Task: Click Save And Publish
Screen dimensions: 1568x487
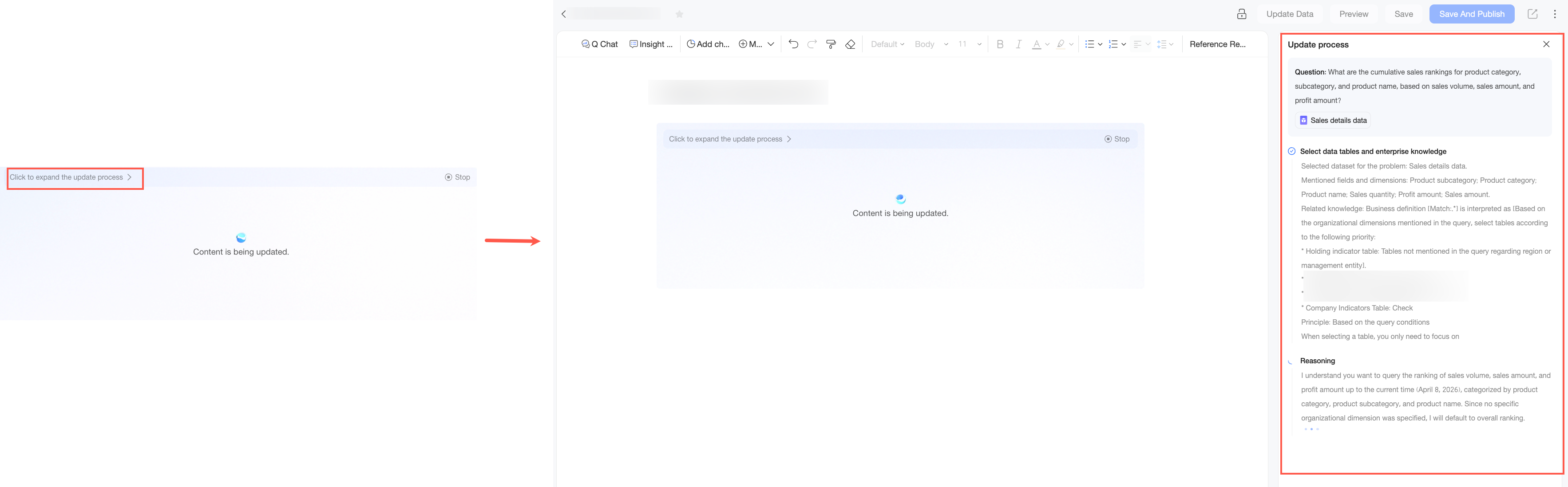Action: pyautogui.click(x=1471, y=14)
